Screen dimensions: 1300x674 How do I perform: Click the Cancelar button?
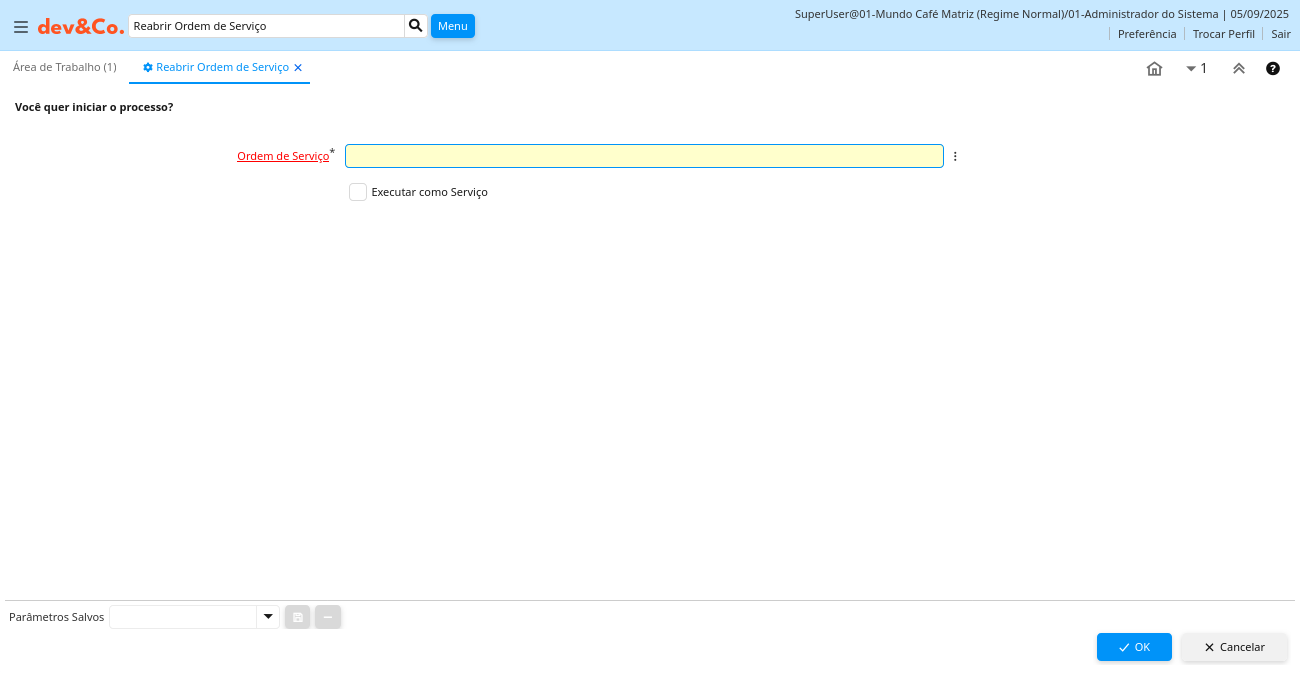tap(1234, 647)
